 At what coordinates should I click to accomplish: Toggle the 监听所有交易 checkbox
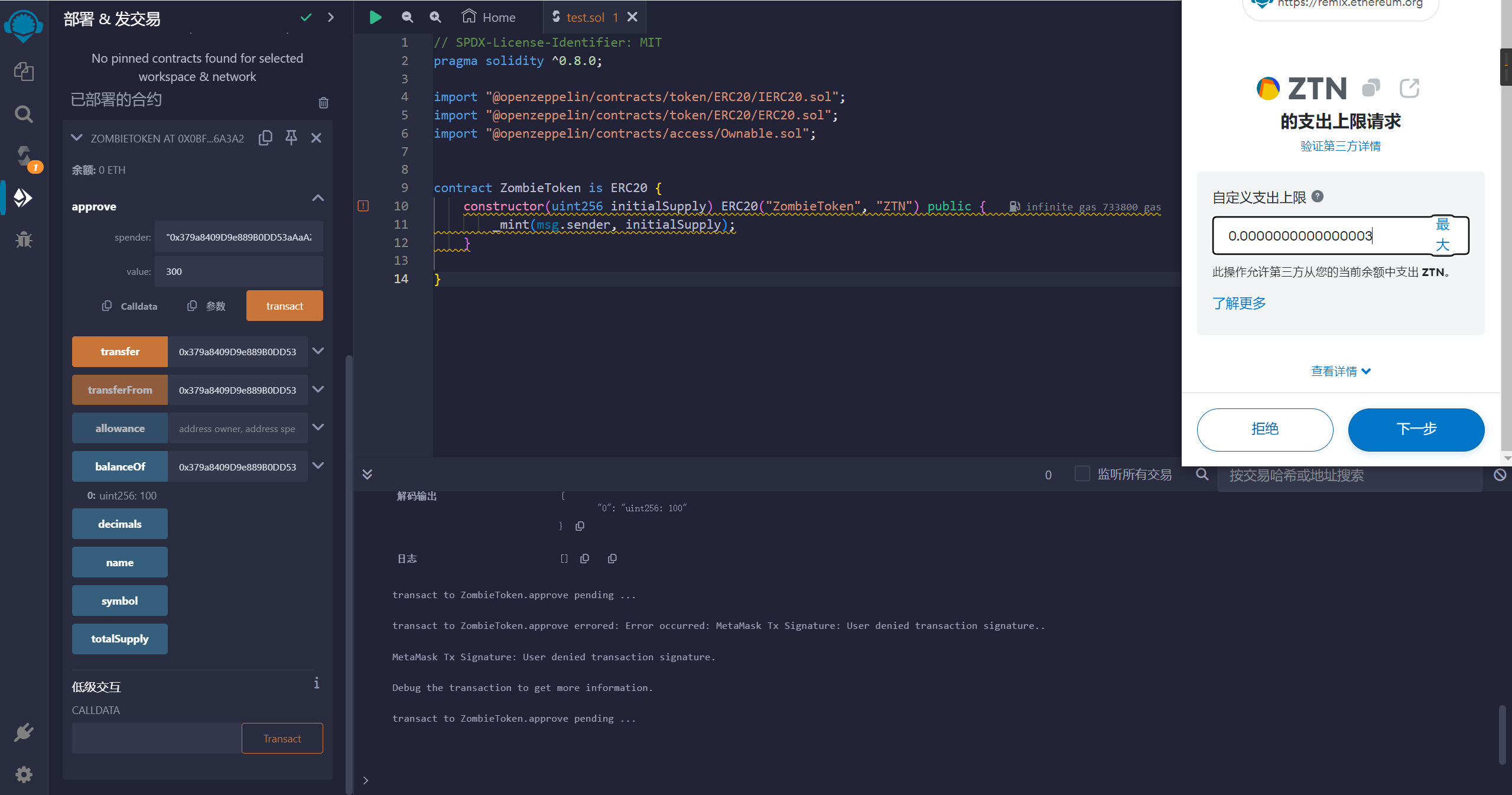[1082, 473]
